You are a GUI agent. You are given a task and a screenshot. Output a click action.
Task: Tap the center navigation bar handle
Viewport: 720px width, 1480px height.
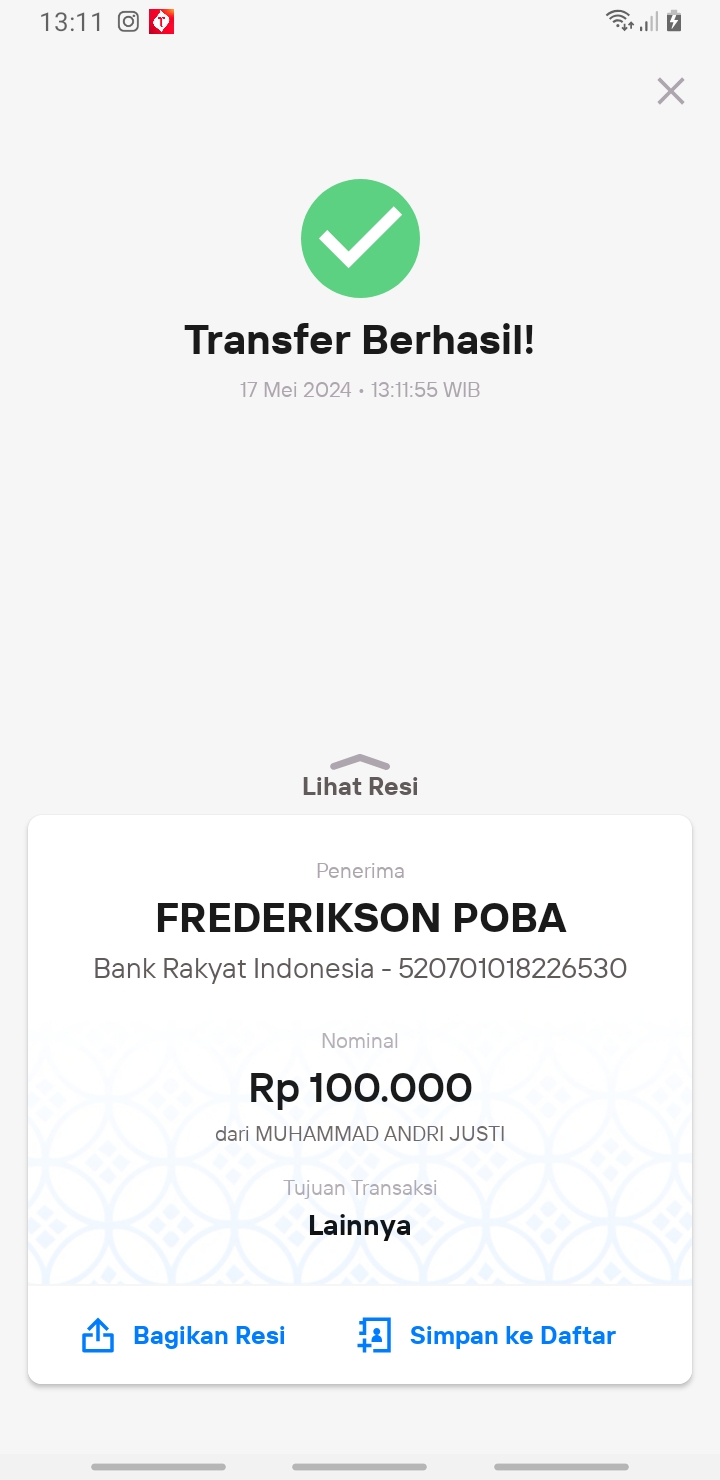(x=360, y=1467)
